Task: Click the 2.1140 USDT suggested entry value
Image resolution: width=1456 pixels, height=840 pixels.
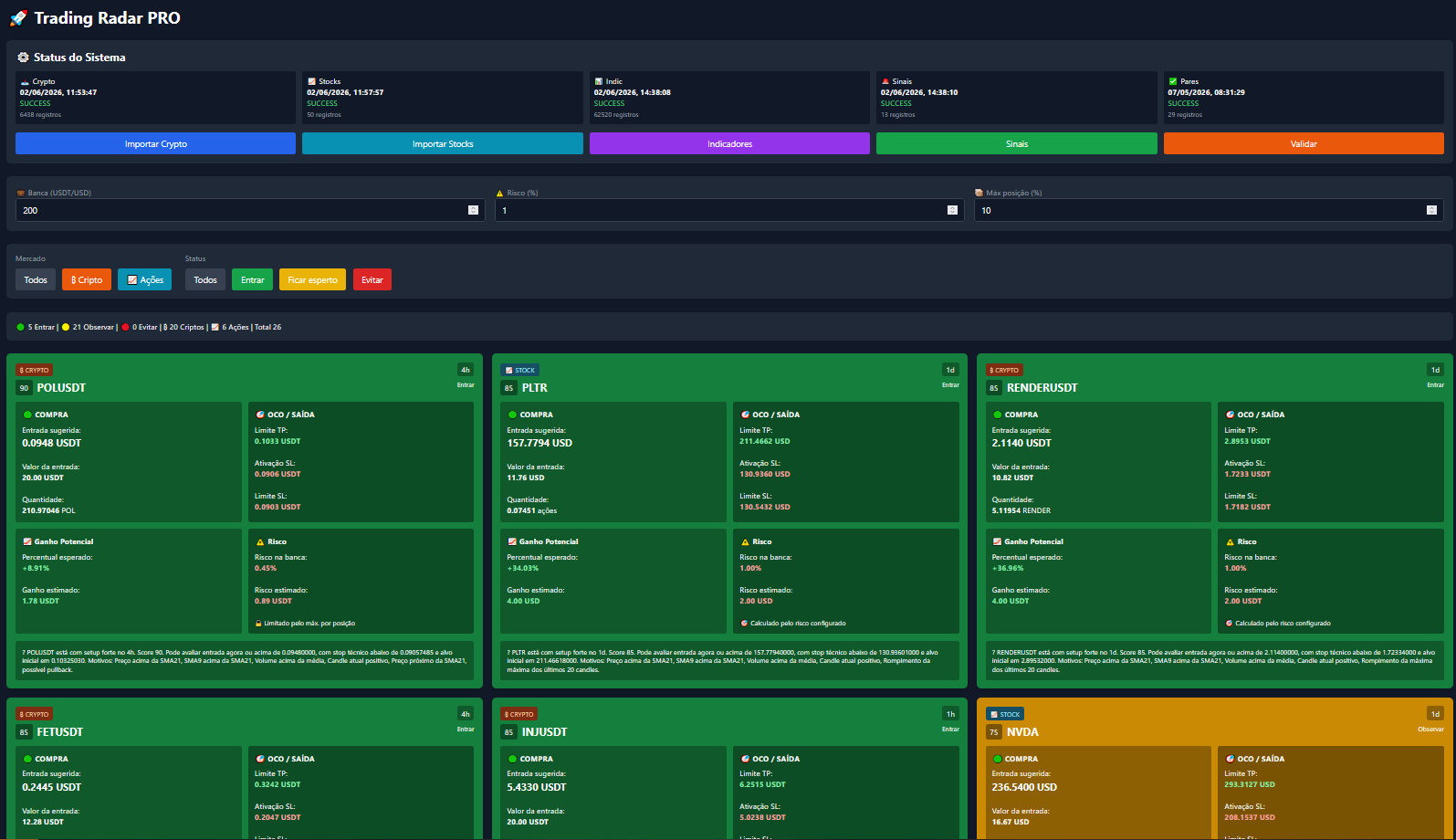Action: pos(1021,443)
